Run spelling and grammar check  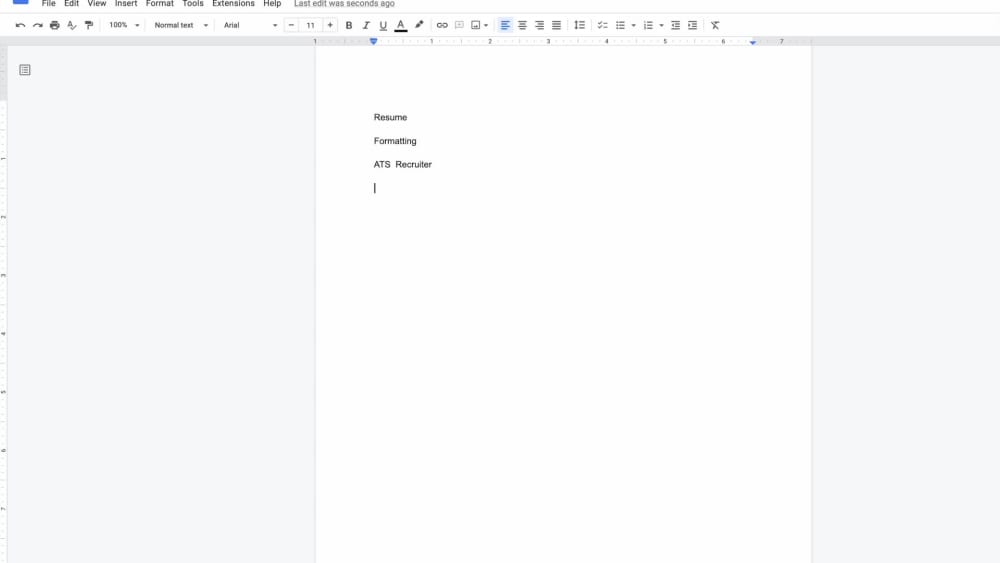pos(71,26)
